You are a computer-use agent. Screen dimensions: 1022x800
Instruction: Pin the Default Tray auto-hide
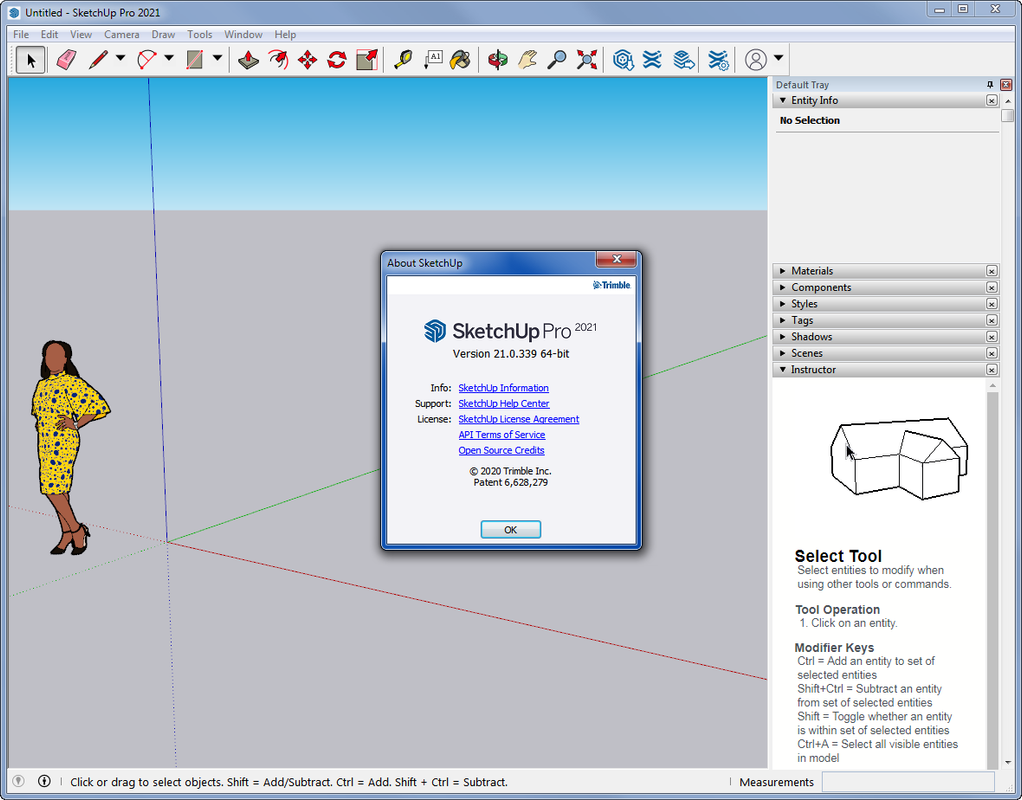[990, 85]
